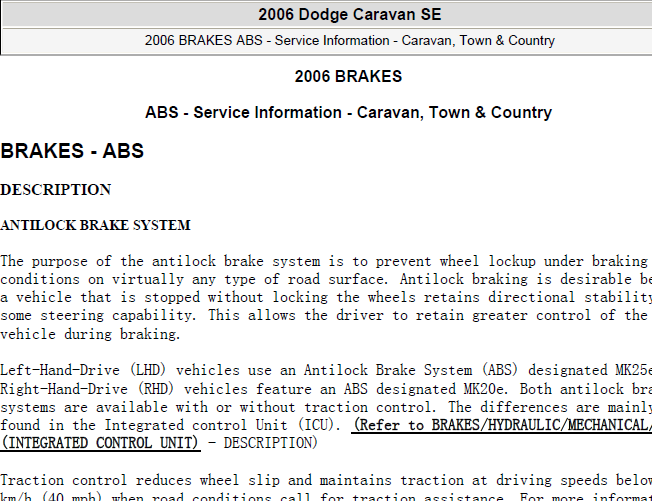Click the line starting 'Right-Hand-Drive (RHD) vehicles'
This screenshot has height=501, width=652.
tap(326, 389)
